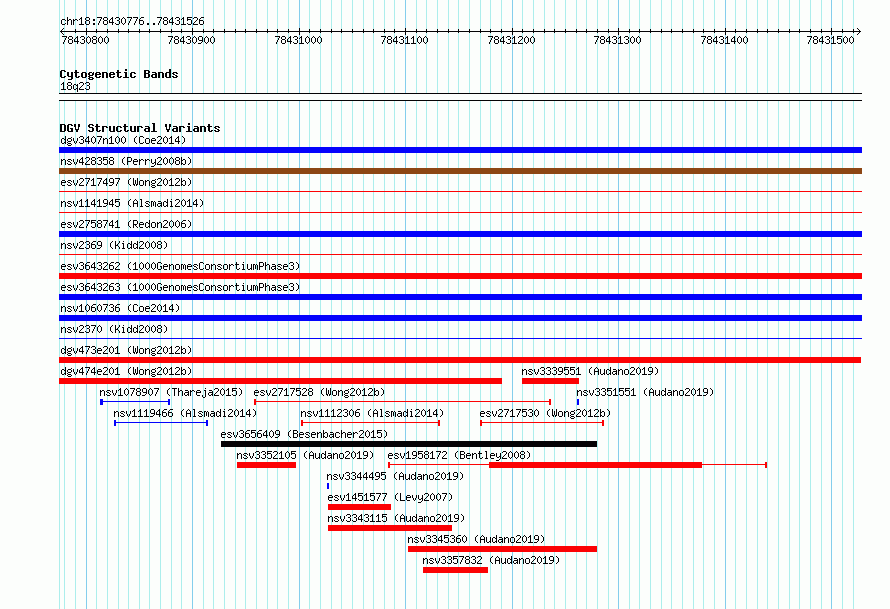Select the thick red esv1958172 bar
890x609 pixels.
595,465
